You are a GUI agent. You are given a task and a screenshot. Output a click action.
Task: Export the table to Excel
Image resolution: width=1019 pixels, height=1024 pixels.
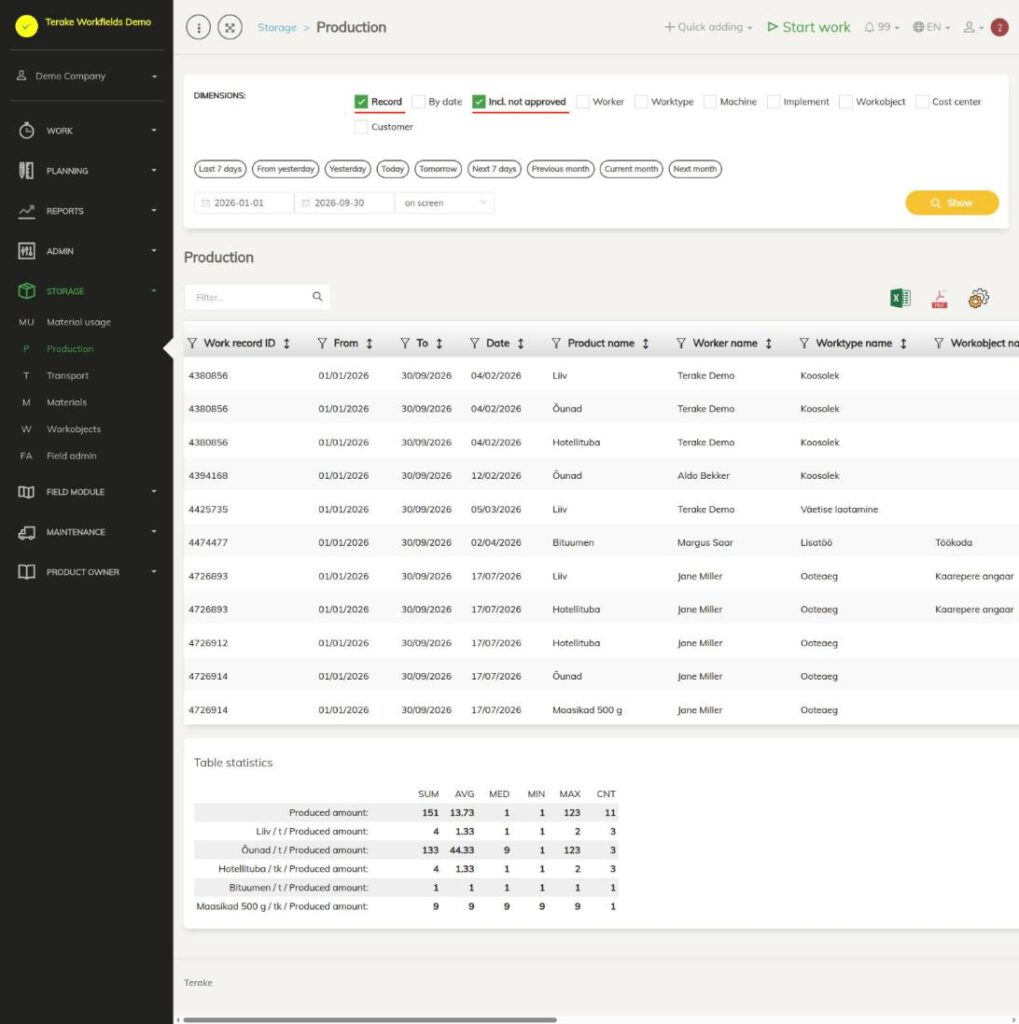900,298
